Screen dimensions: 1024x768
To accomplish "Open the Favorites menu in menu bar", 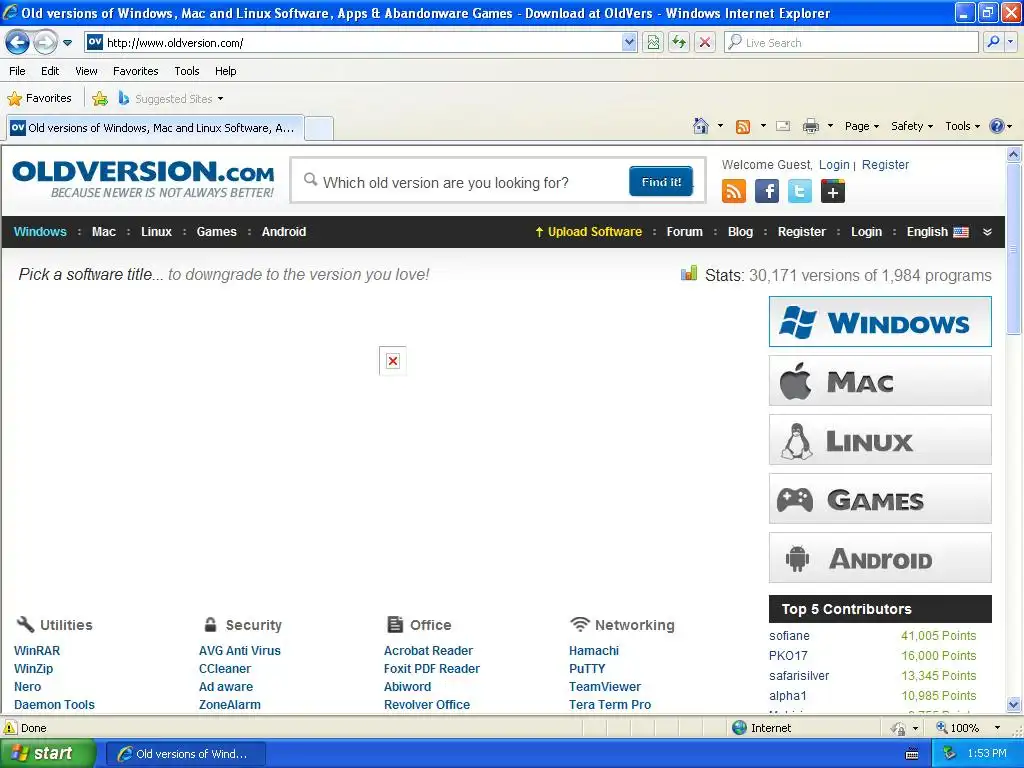I will [x=135, y=71].
